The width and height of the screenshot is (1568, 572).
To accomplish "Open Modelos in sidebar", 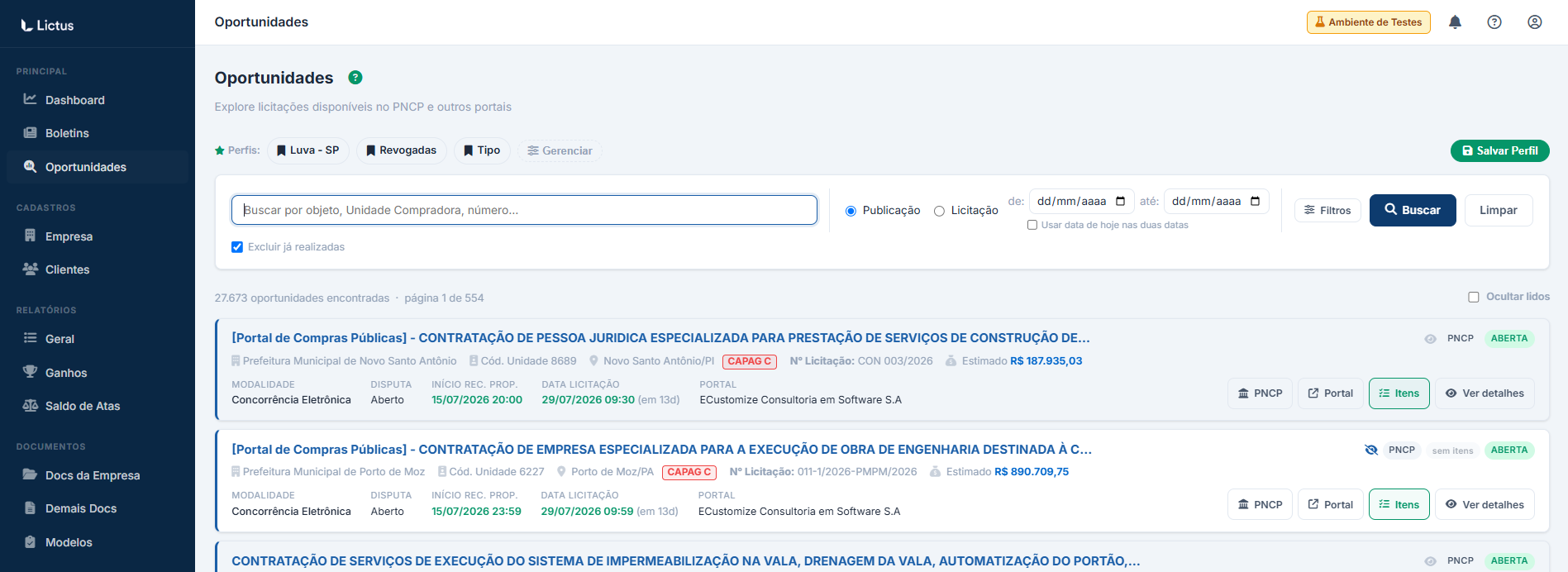I will coord(98,542).
